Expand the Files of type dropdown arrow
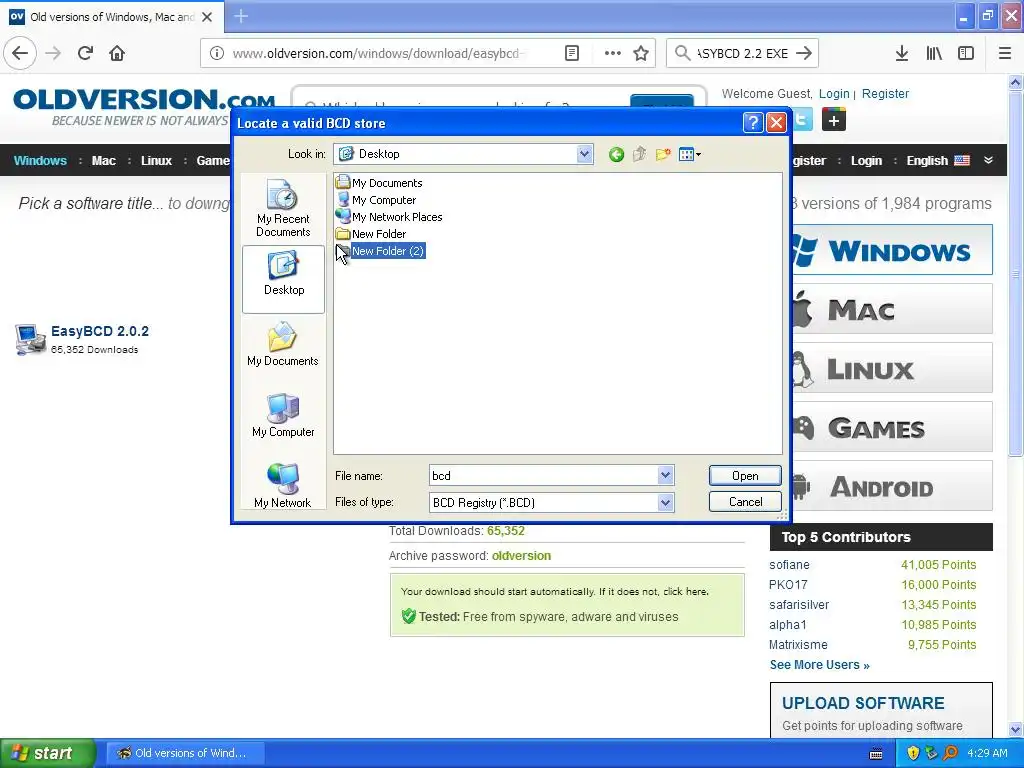Screen dimensions: 1024x768 [665, 502]
